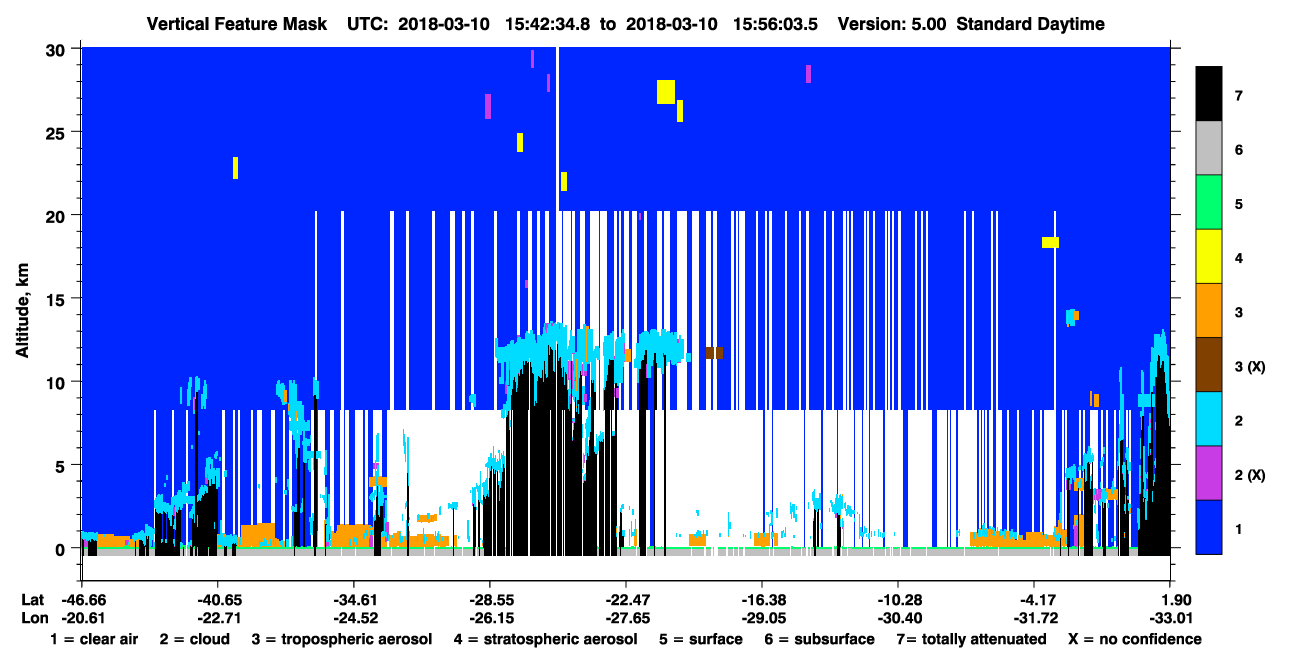The width and height of the screenshot is (1300, 667).
Task: Click longitude value -30.40
Action: tap(898, 618)
